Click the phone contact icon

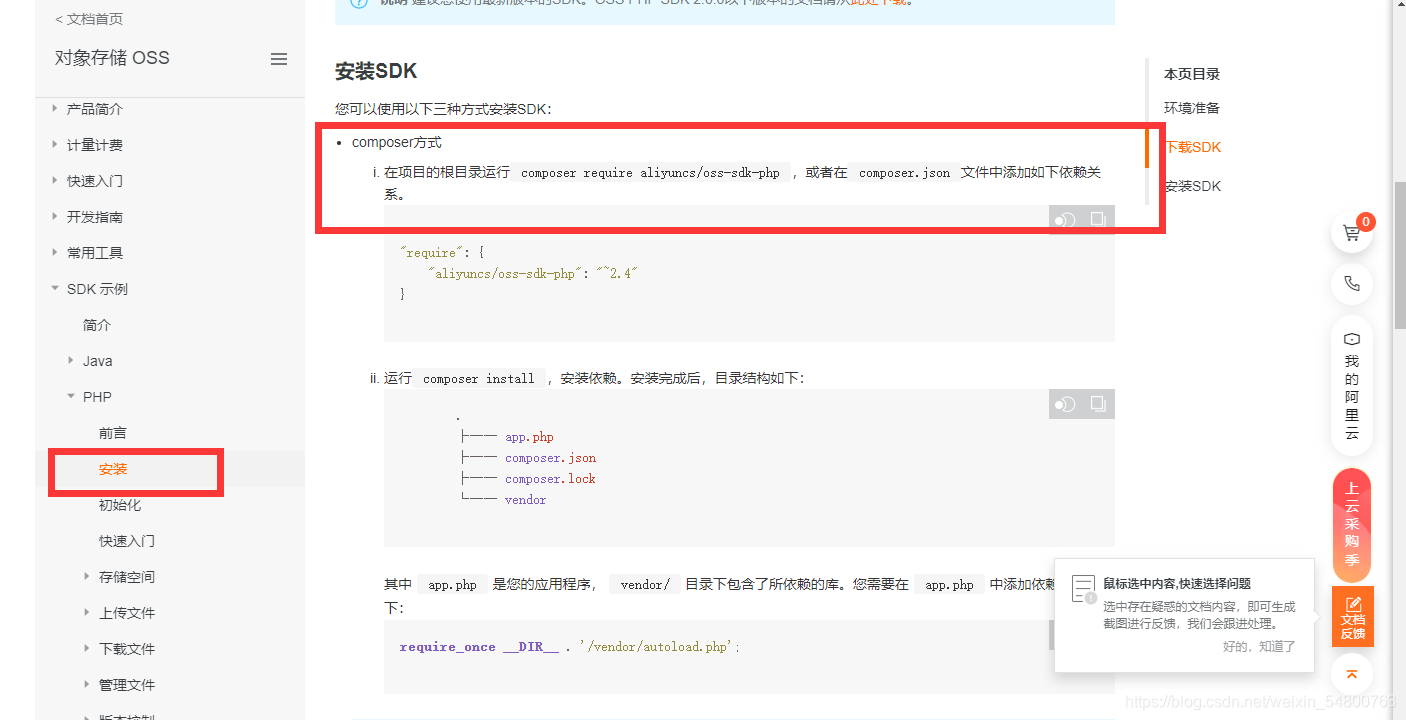[1351, 284]
